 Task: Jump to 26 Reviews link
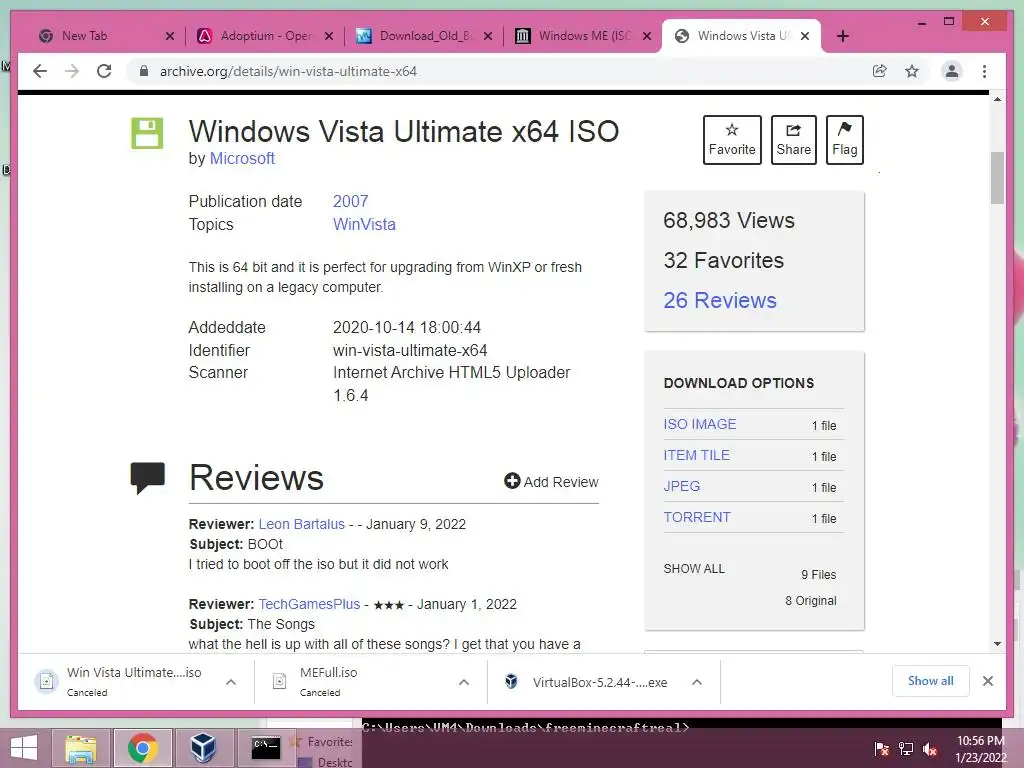(x=720, y=300)
